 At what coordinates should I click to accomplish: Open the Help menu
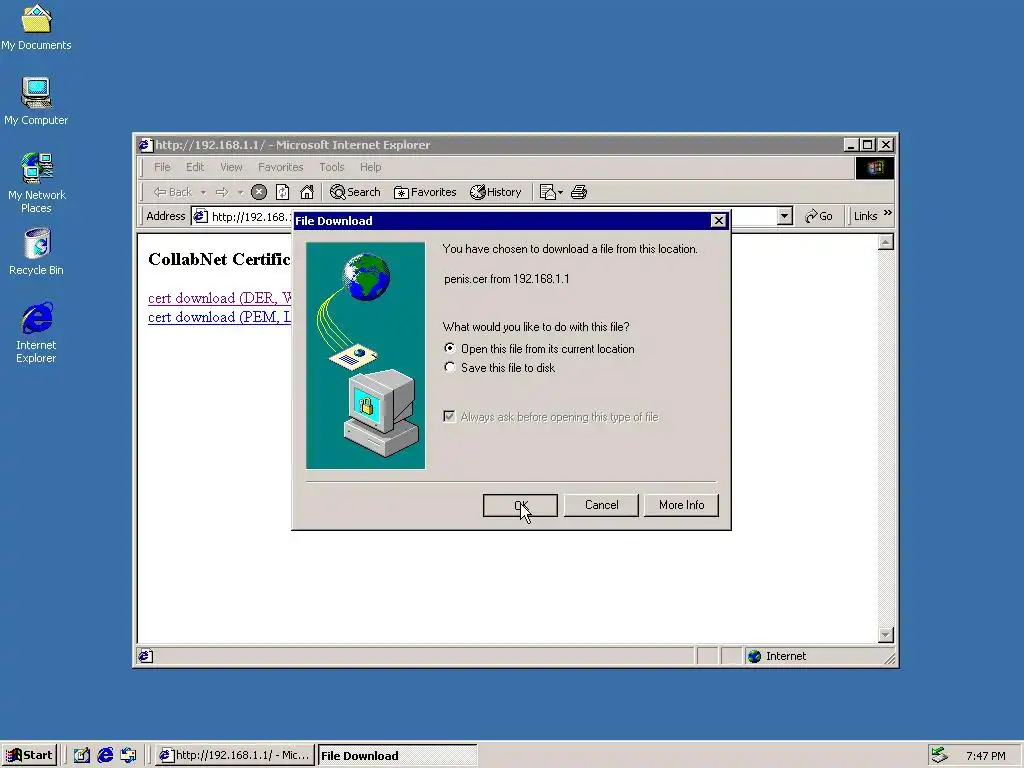tap(370, 167)
